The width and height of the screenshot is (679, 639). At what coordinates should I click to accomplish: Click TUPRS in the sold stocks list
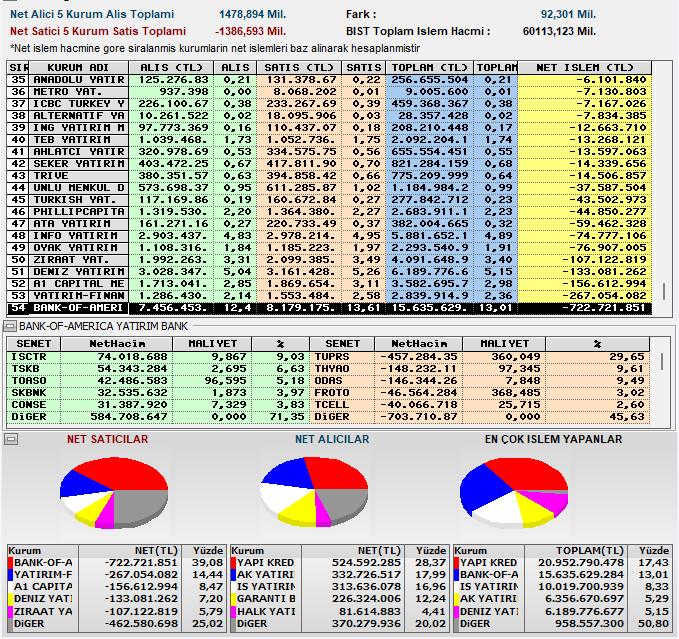point(332,357)
